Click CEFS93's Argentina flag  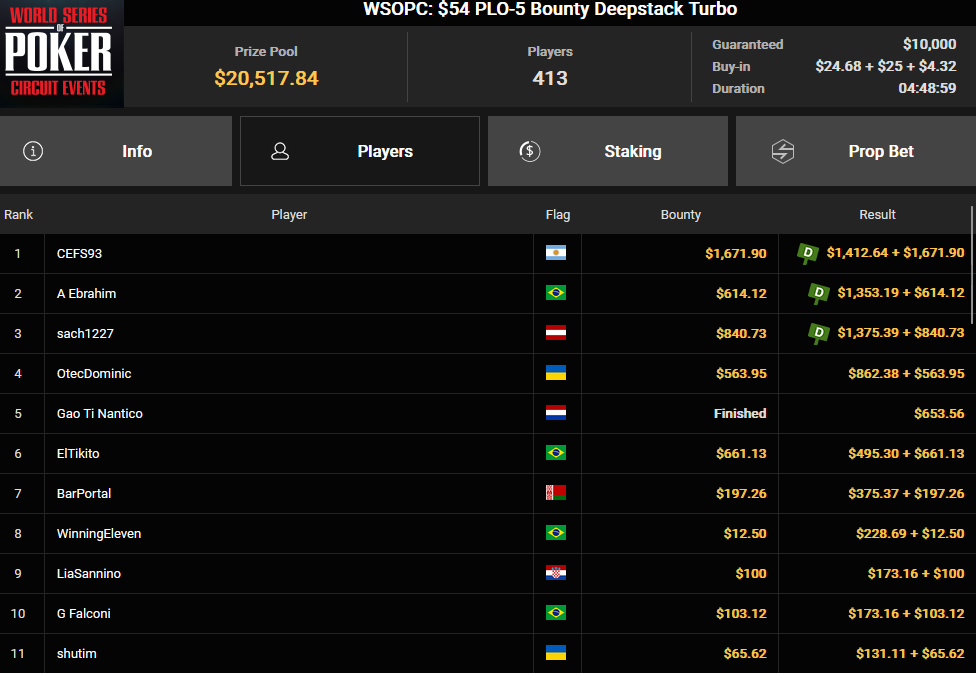pyautogui.click(x=556, y=253)
